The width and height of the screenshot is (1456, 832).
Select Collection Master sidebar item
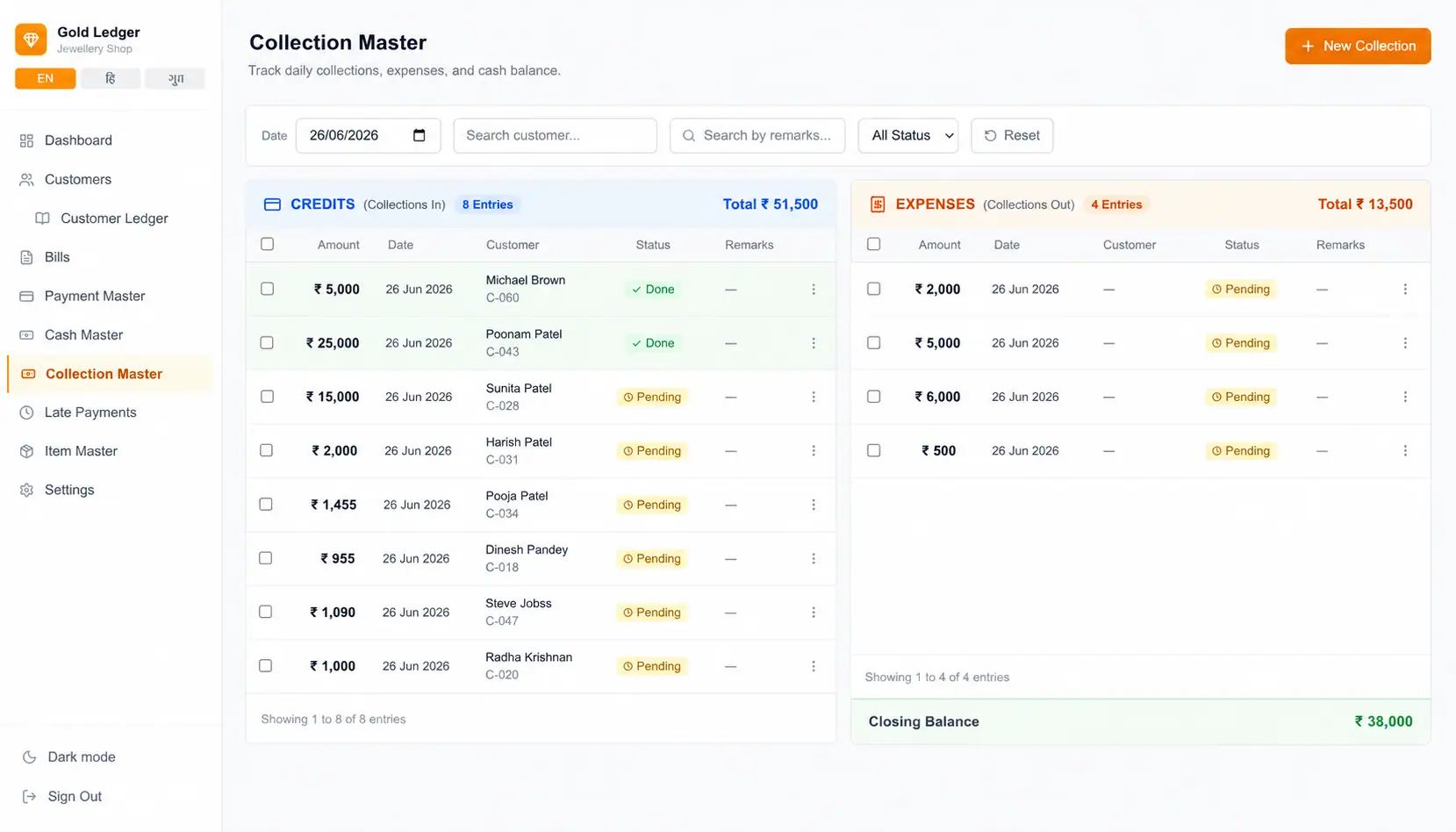(111, 374)
